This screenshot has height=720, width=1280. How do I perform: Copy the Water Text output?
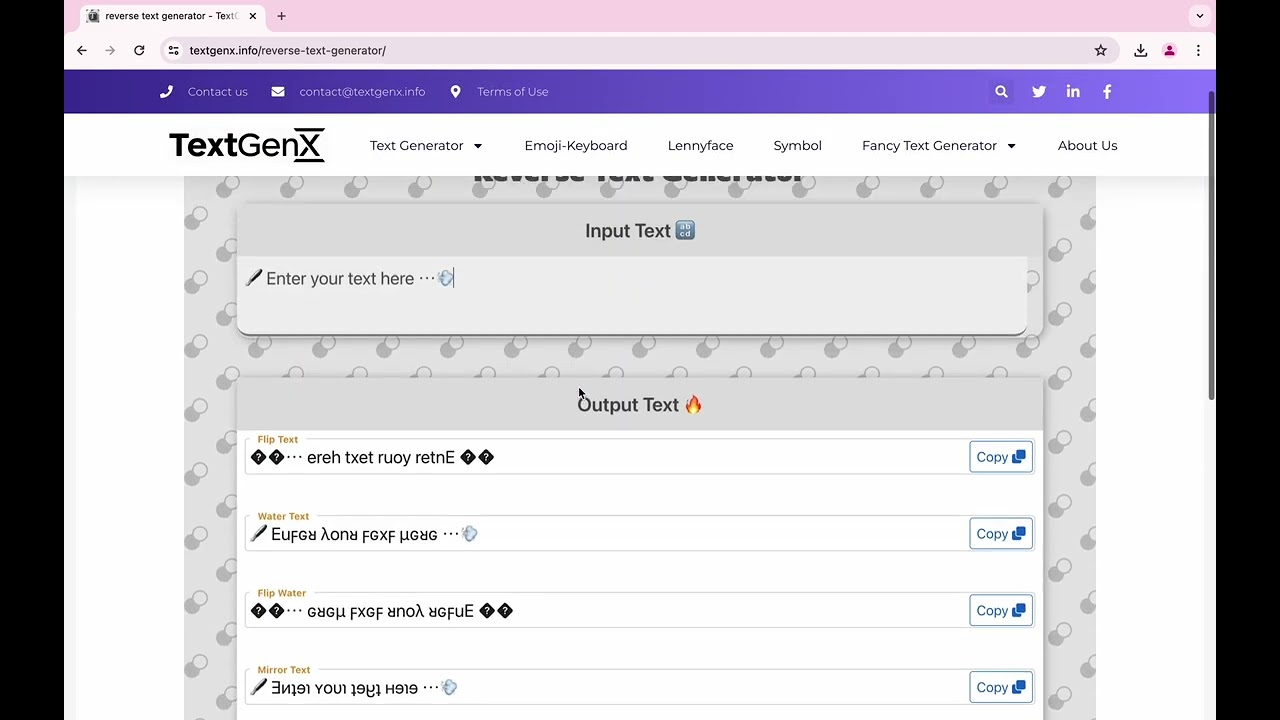[x=1001, y=534]
